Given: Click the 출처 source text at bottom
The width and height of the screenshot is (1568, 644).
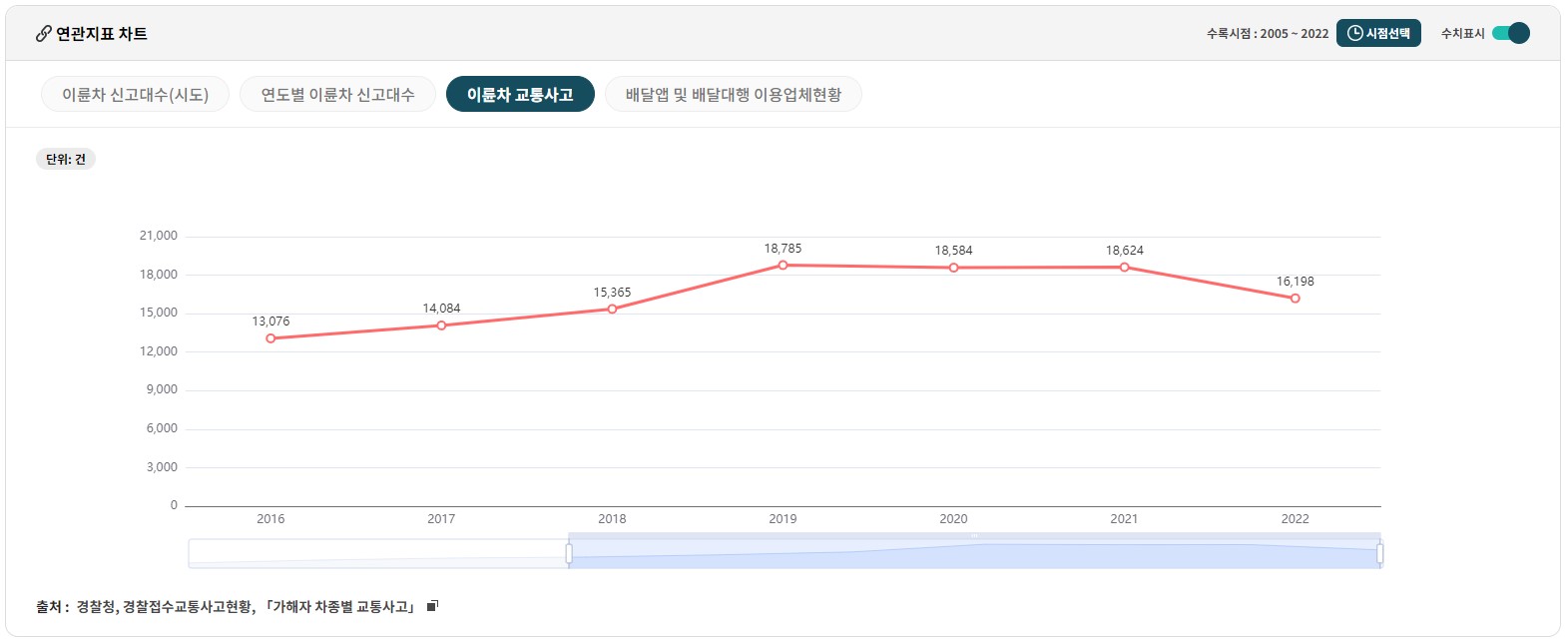Looking at the screenshot, I should (225, 606).
